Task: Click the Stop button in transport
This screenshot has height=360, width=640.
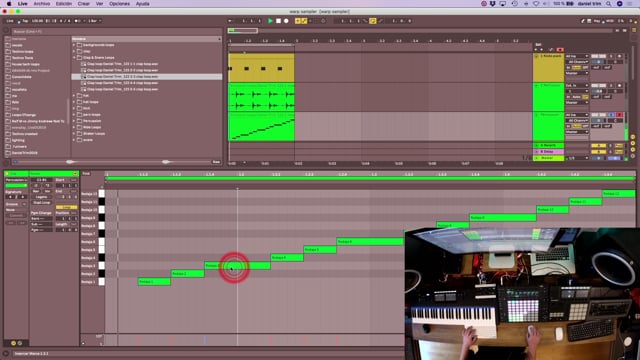Action: click(x=278, y=21)
